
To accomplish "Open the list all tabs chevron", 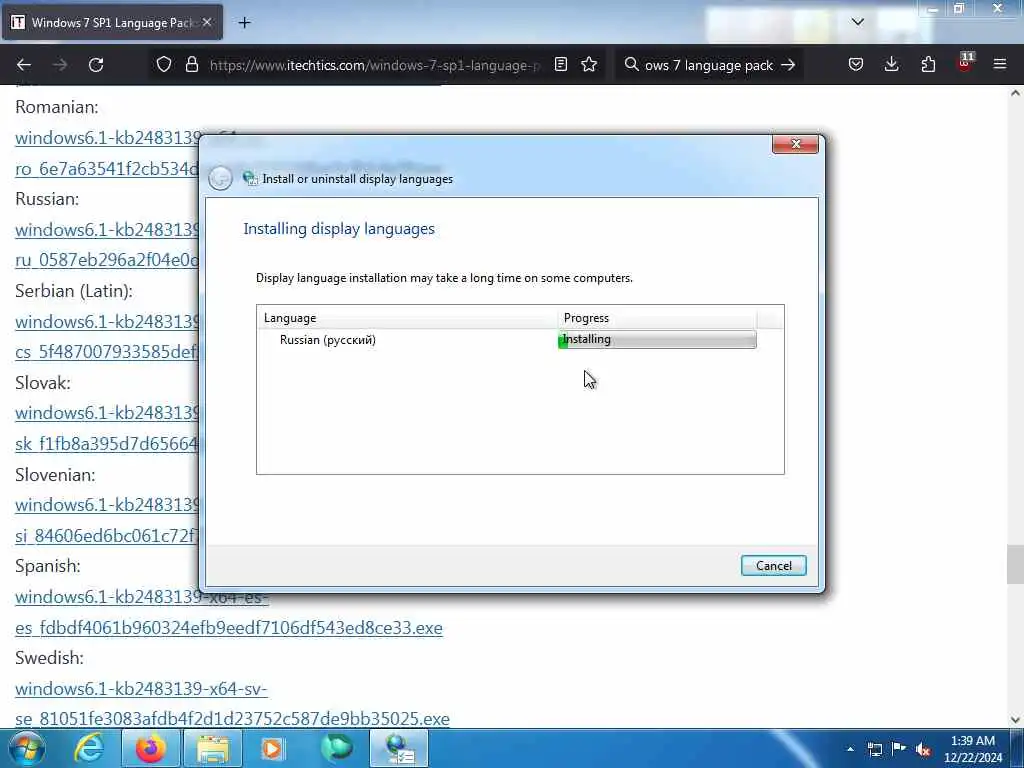I will (x=857, y=22).
